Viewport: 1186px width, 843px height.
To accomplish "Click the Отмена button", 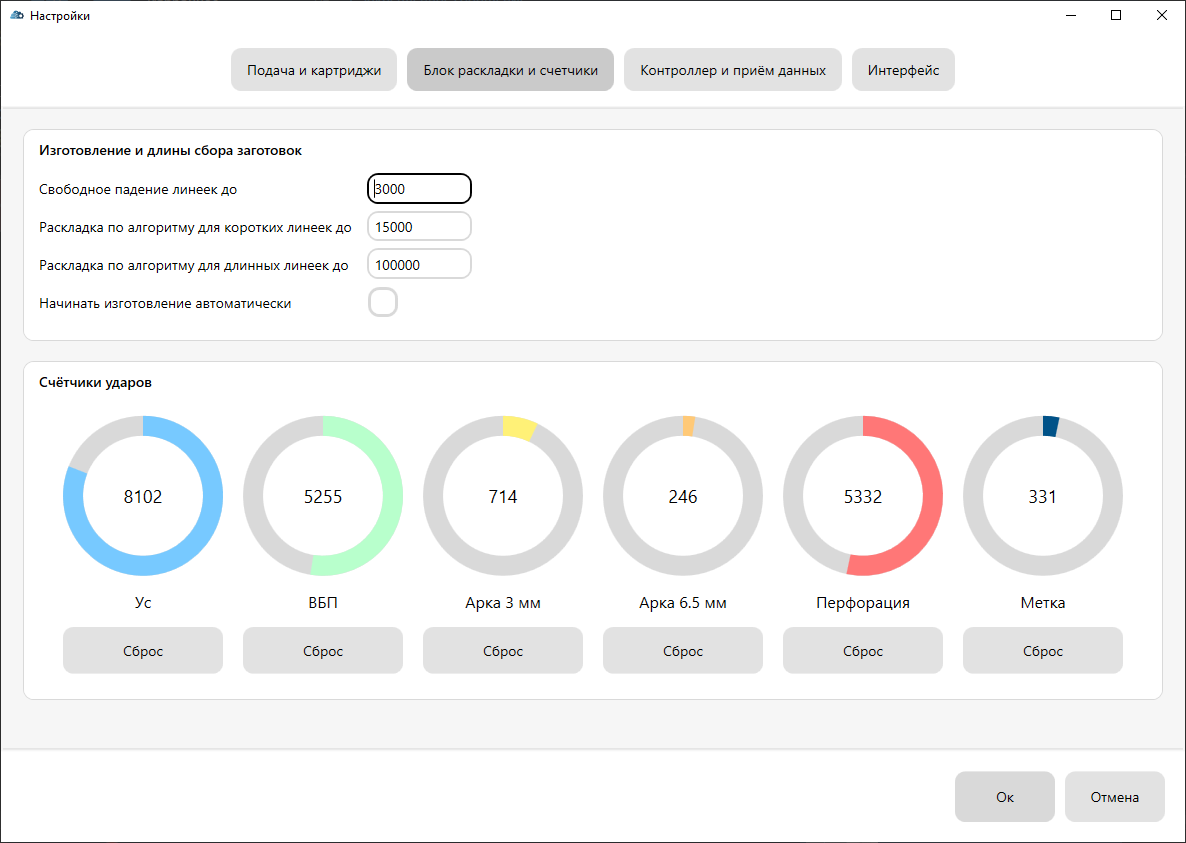I will click(1115, 797).
